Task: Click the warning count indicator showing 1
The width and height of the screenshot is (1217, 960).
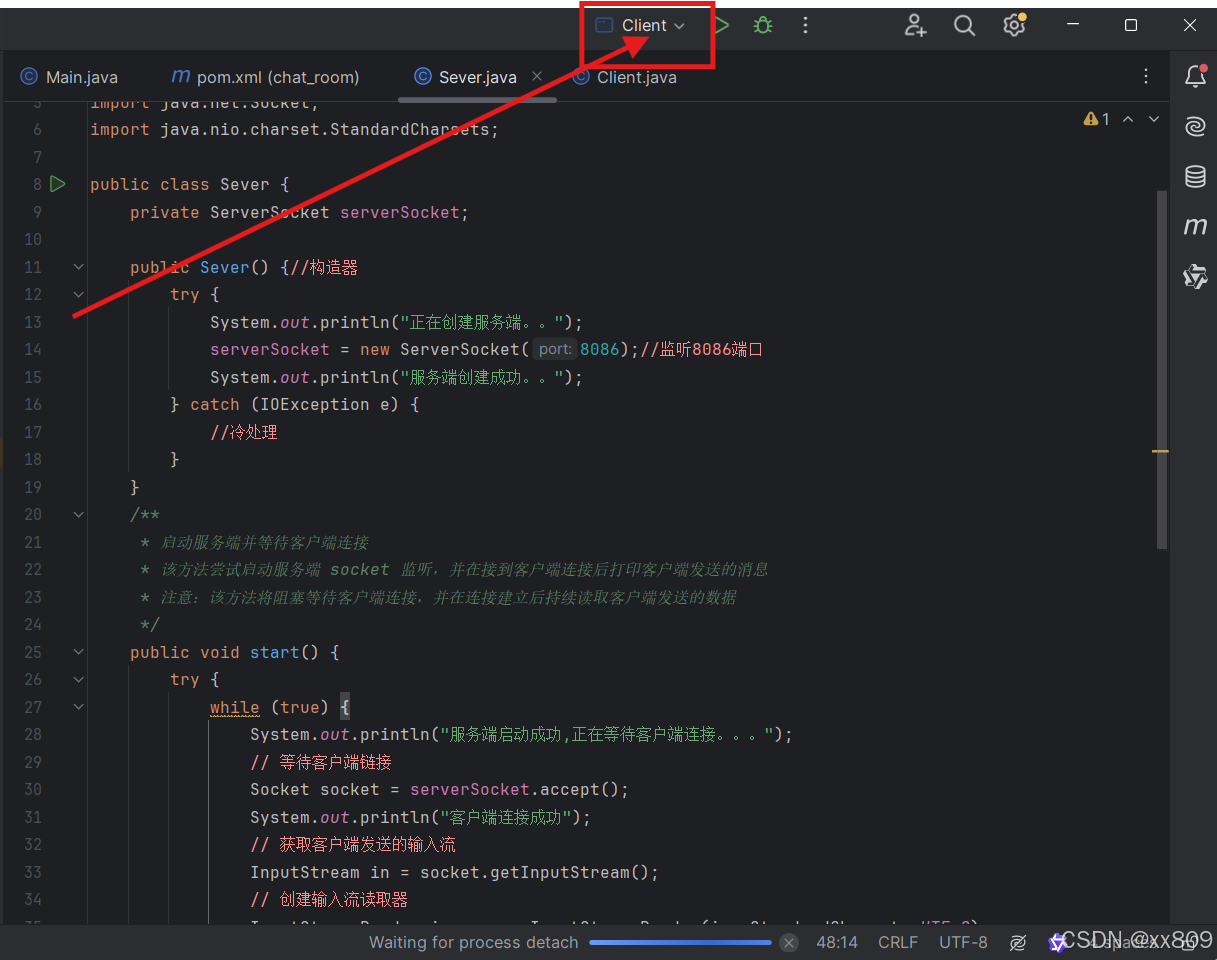Action: [1097, 119]
